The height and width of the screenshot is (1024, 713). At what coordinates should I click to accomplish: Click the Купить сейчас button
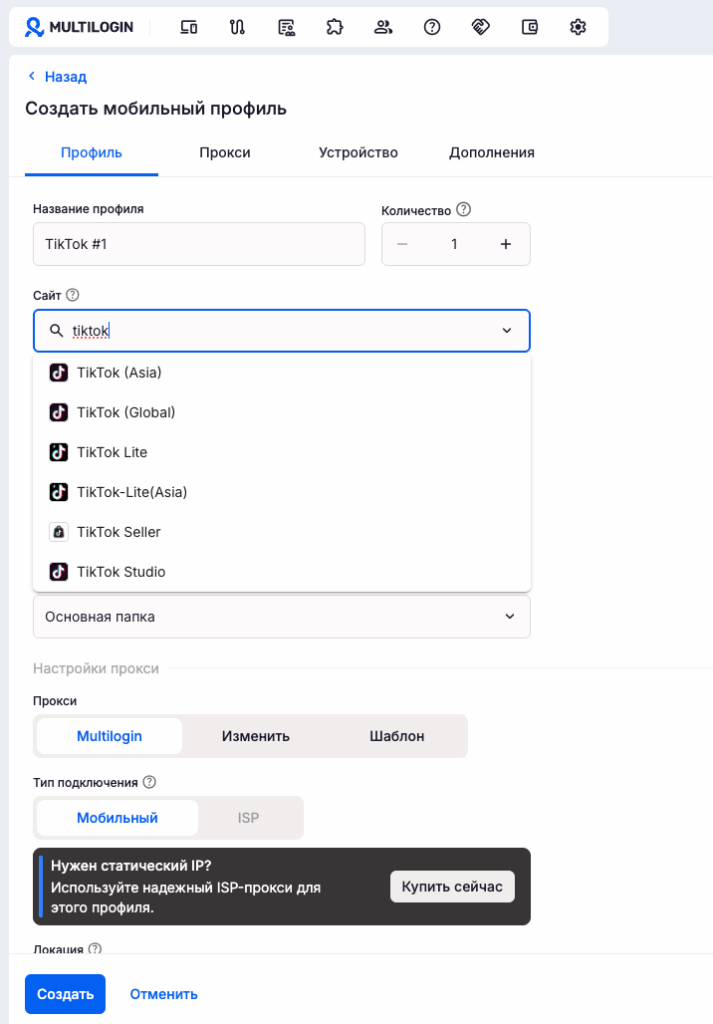coord(452,886)
